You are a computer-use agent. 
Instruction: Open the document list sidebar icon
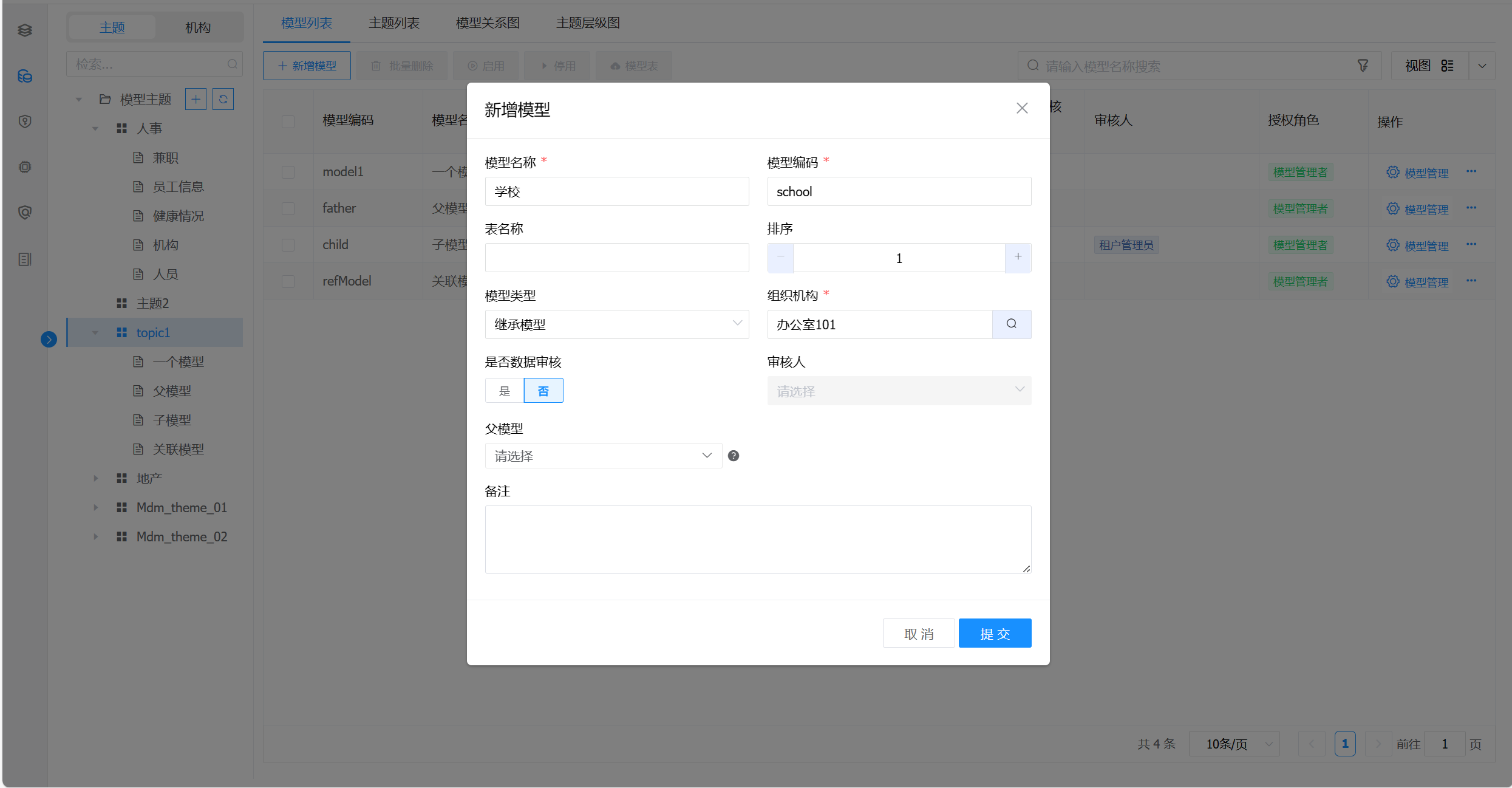coord(25,259)
